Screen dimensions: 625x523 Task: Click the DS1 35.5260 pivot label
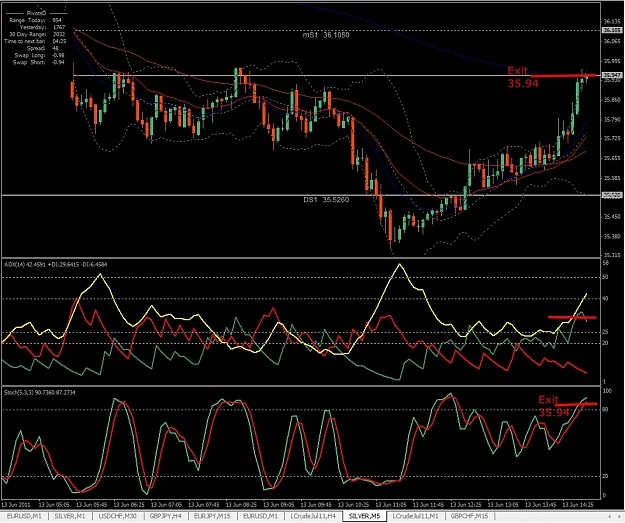tap(326, 199)
